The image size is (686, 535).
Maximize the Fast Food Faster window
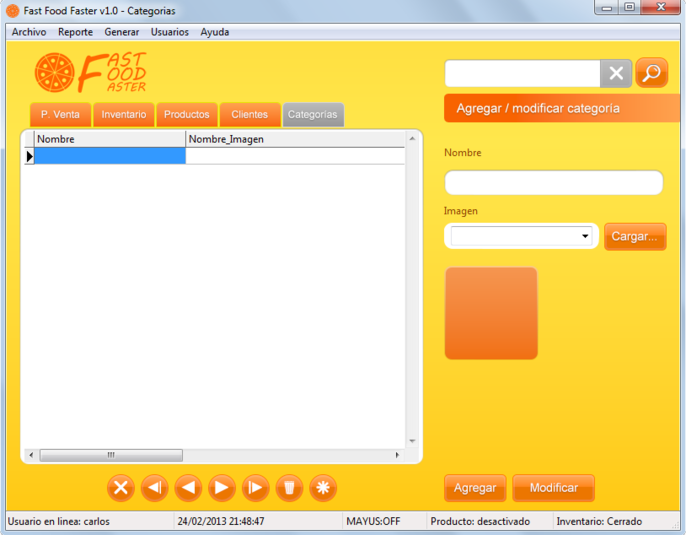click(630, 7)
